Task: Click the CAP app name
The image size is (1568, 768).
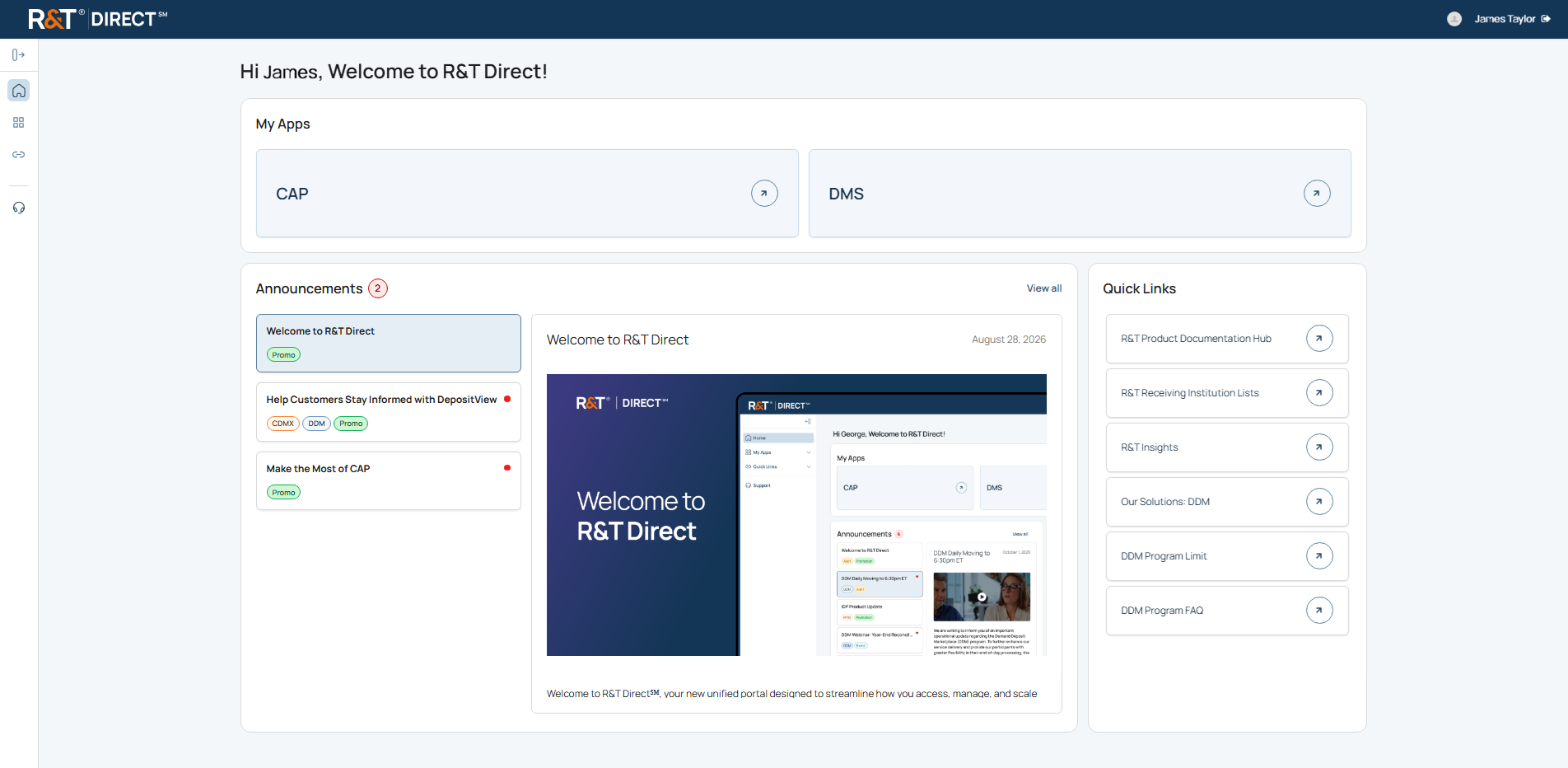Action: coord(292,194)
